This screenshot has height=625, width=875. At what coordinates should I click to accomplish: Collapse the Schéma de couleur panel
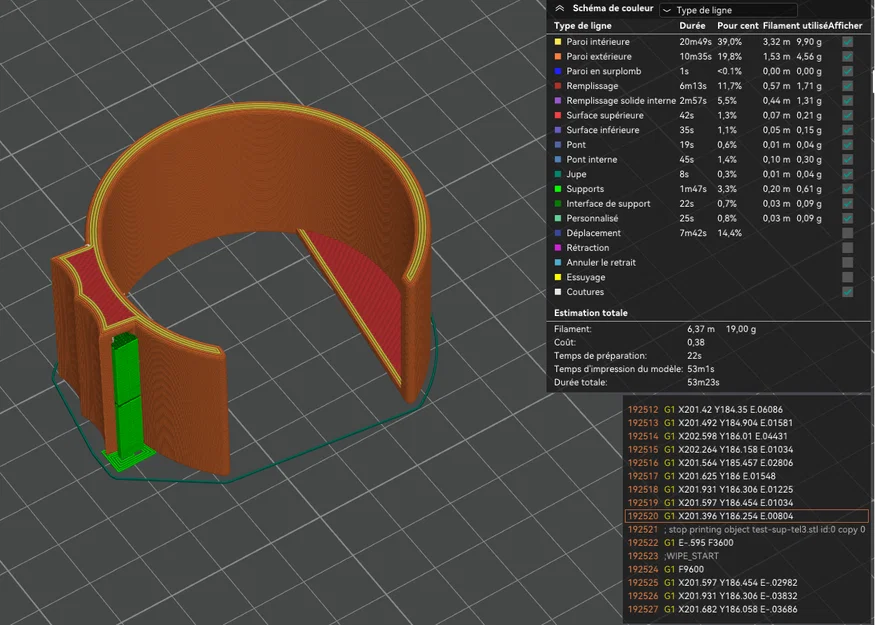(560, 8)
